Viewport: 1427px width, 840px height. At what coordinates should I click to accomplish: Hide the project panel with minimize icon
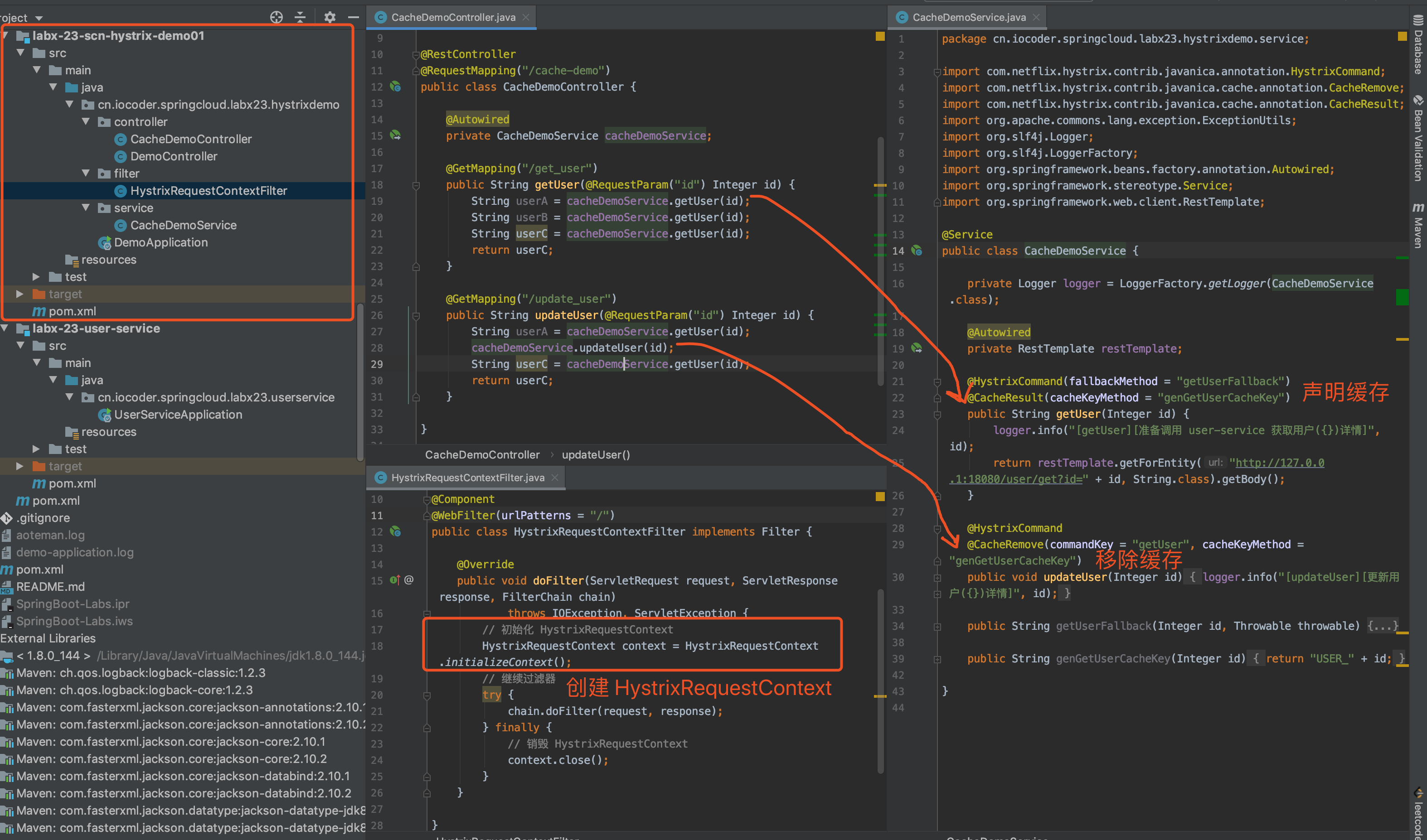click(x=354, y=17)
